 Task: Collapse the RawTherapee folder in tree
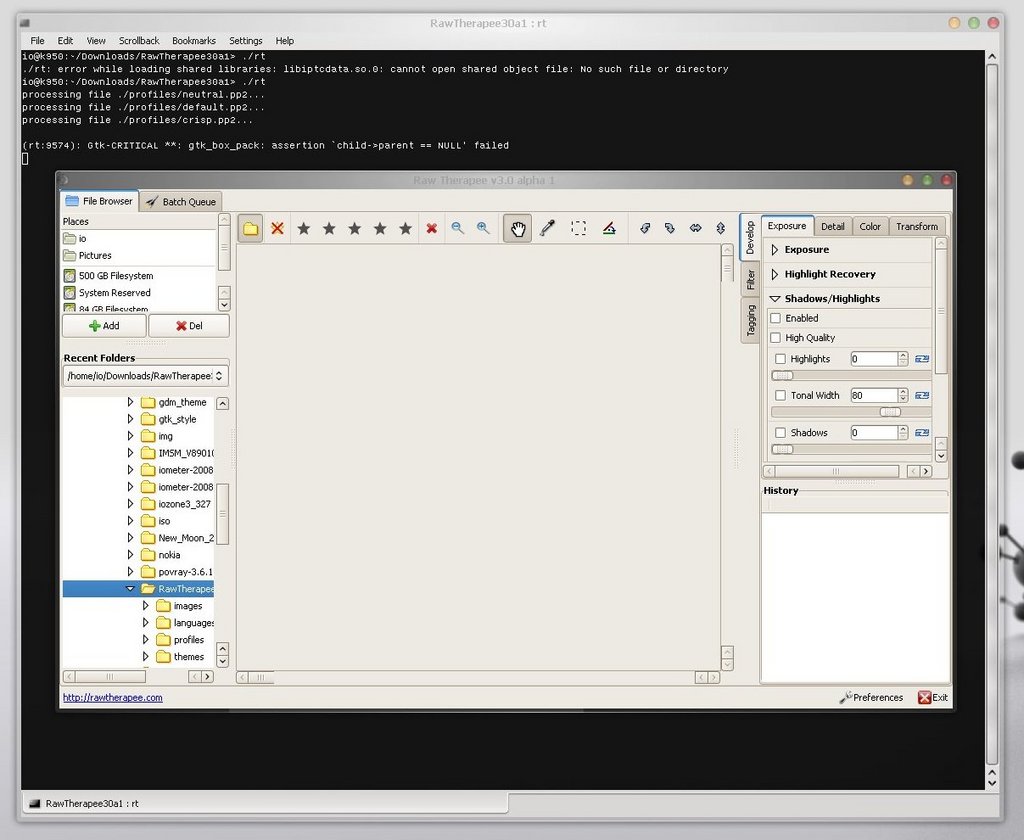130,589
